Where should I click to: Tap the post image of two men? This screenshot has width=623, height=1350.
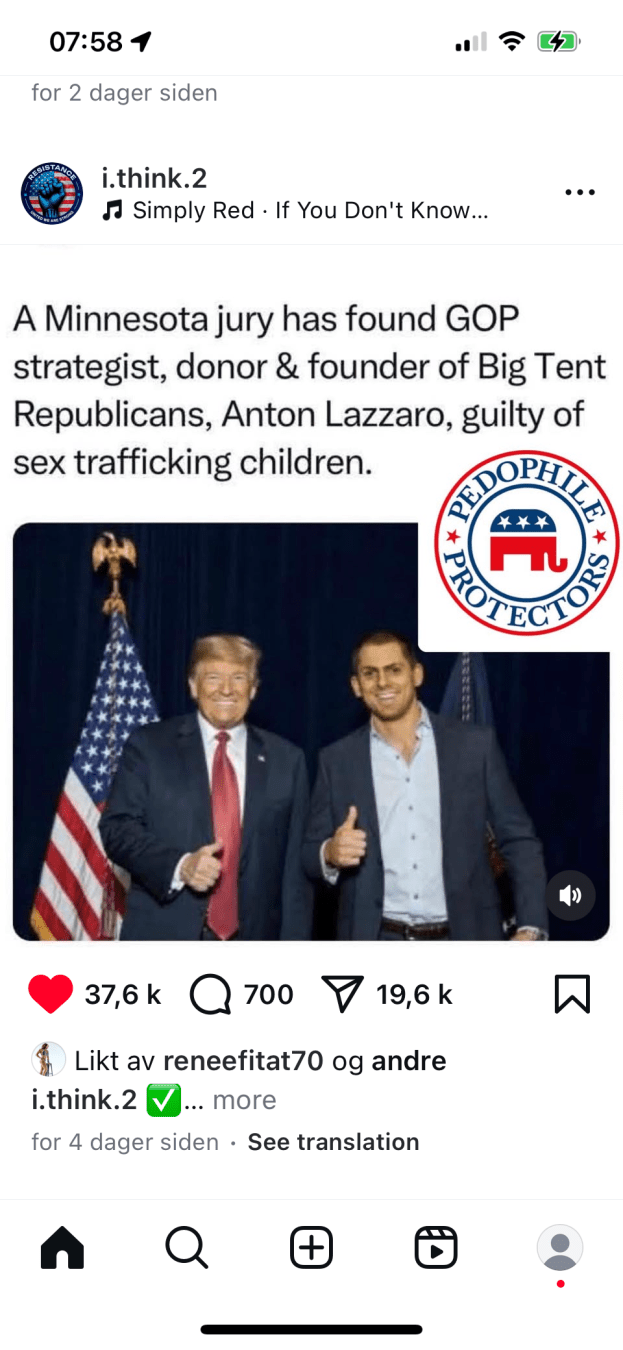(311, 731)
